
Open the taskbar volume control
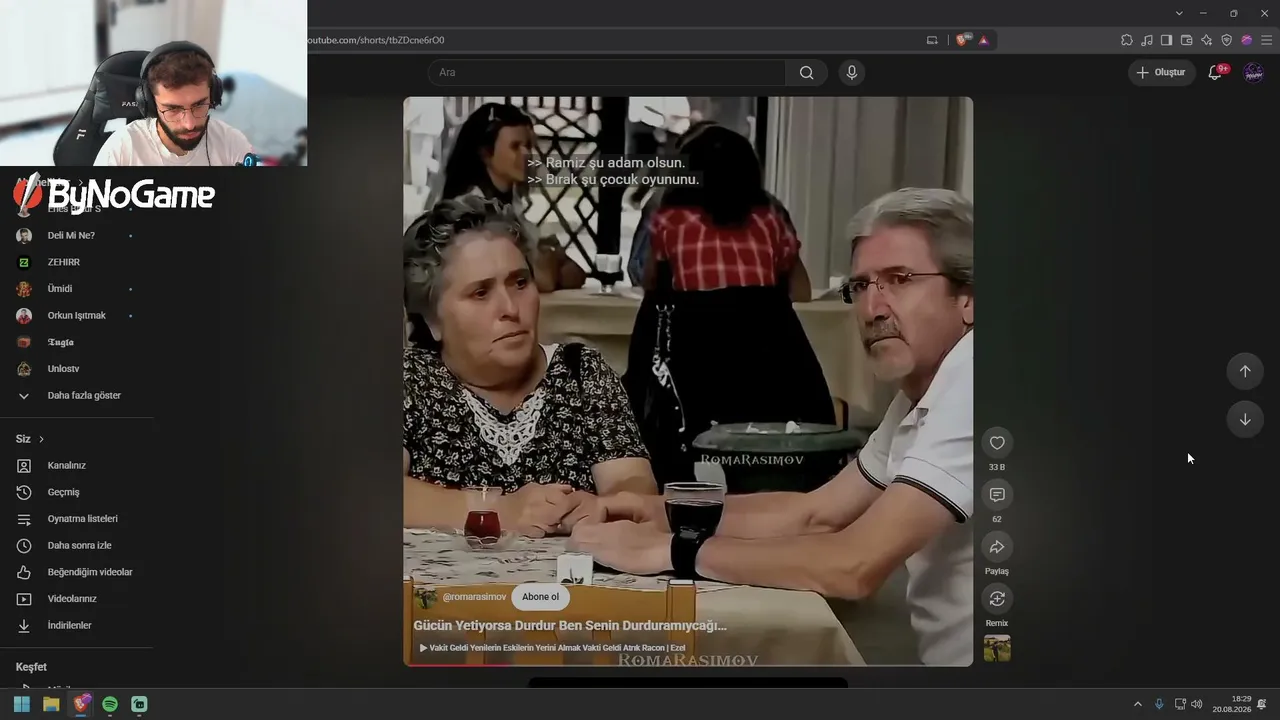1197,704
